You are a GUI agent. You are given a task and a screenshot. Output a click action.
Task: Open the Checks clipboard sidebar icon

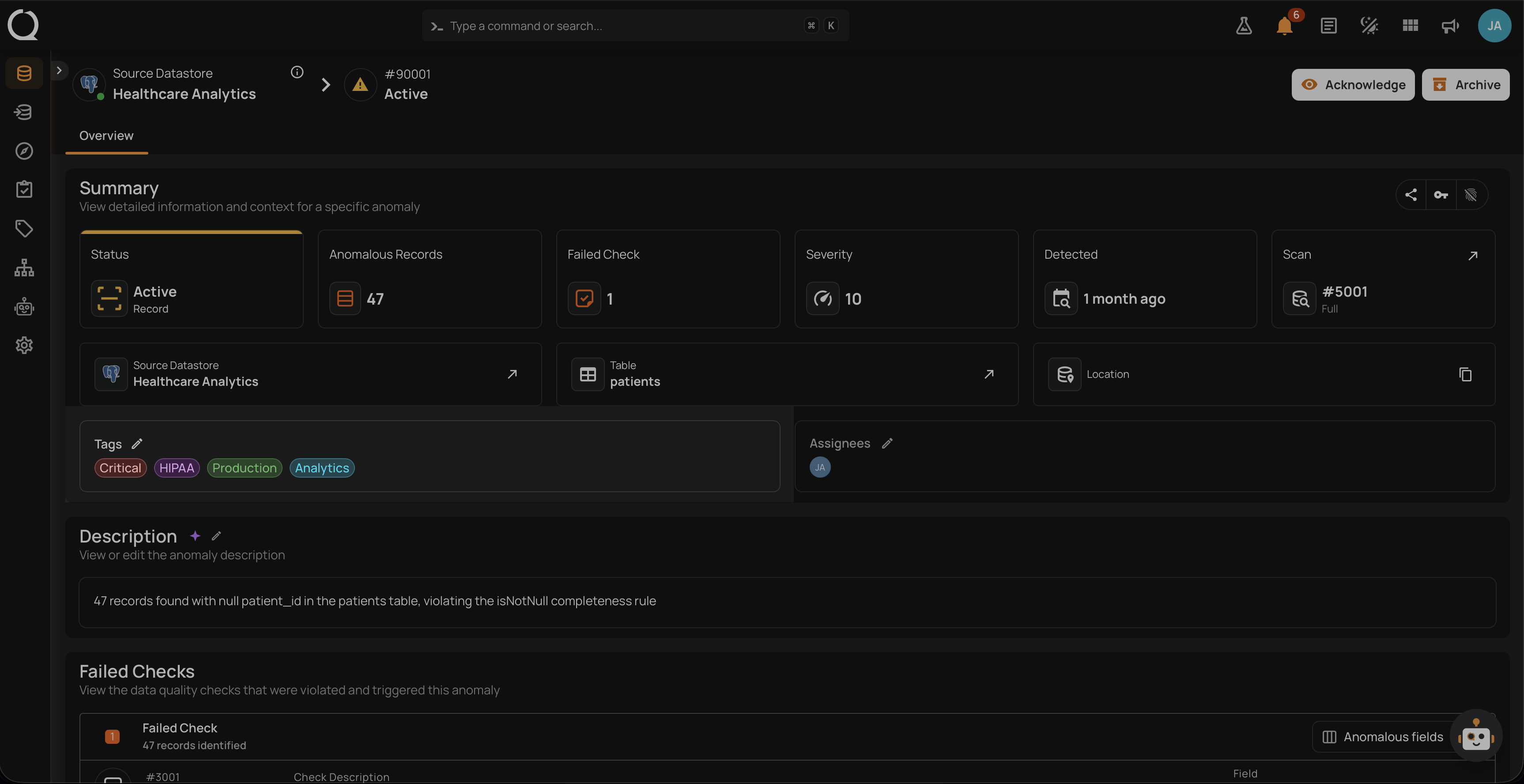(x=24, y=189)
